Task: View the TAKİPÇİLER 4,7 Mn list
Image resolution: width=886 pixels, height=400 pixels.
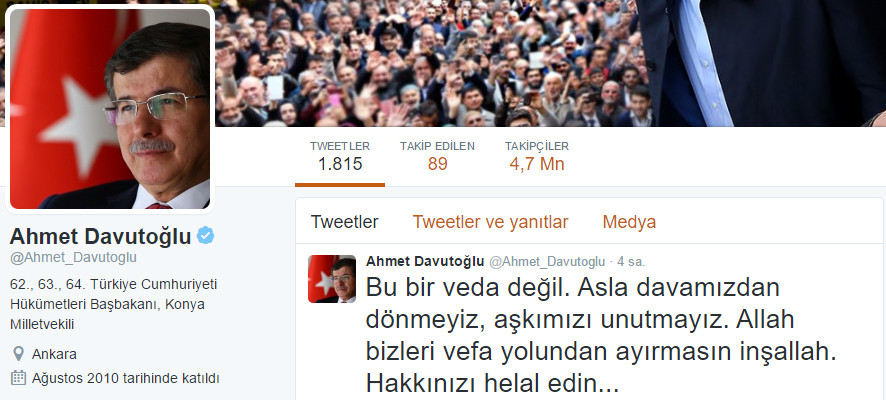Action: pos(537,156)
